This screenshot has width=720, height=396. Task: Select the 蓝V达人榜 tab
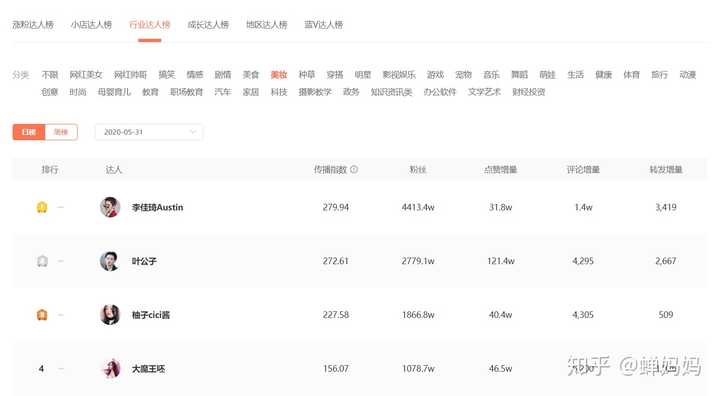coord(324,24)
